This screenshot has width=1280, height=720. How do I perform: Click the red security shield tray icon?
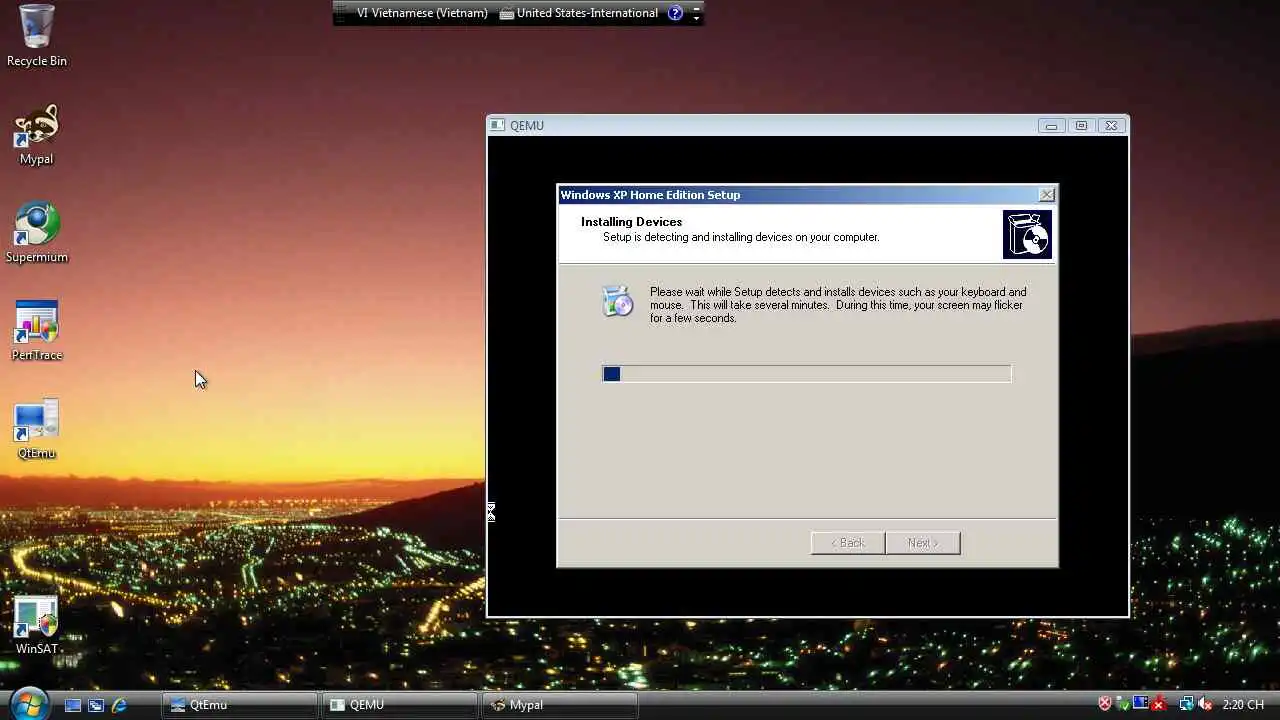1105,704
